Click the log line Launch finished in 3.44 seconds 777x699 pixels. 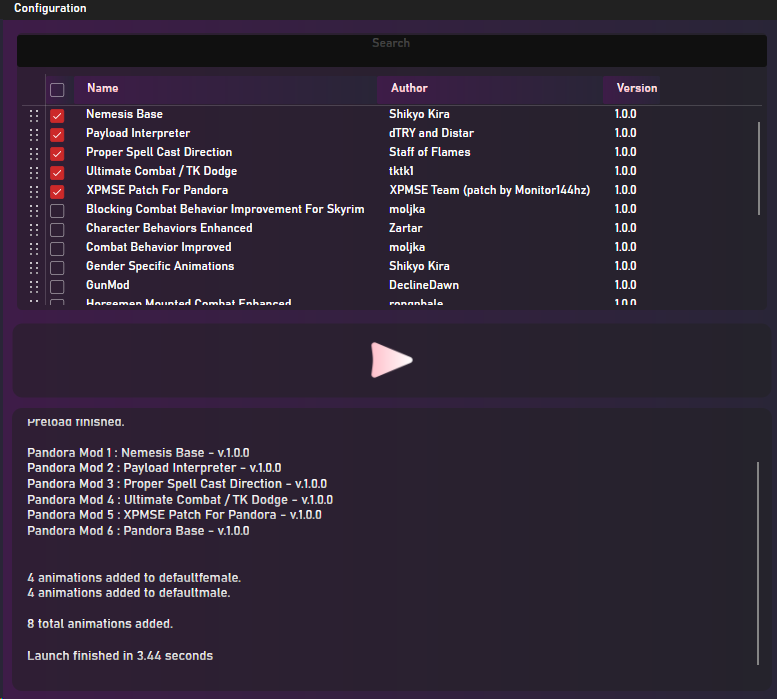click(x=120, y=655)
